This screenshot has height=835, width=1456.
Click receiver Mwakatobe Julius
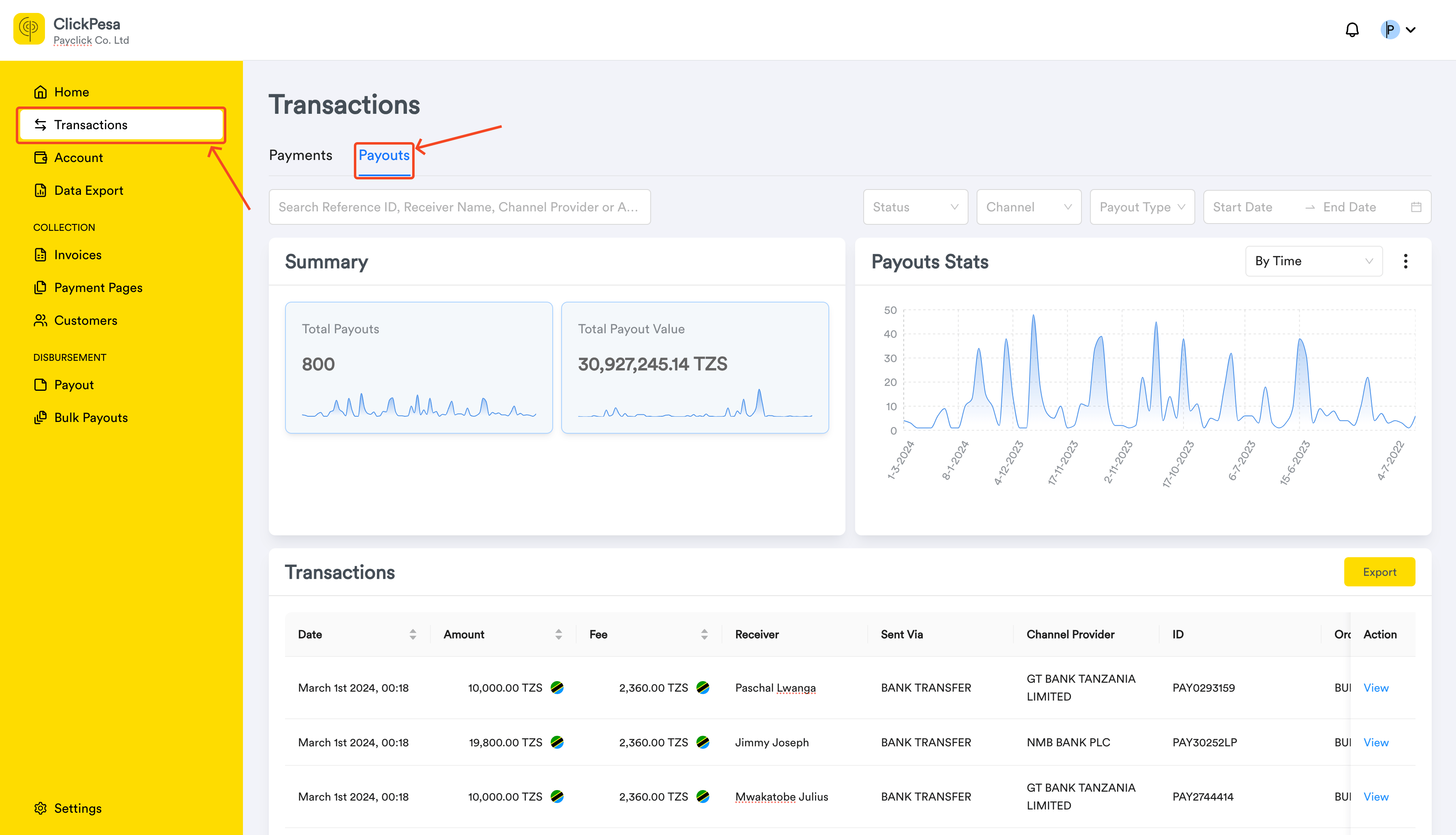click(781, 797)
